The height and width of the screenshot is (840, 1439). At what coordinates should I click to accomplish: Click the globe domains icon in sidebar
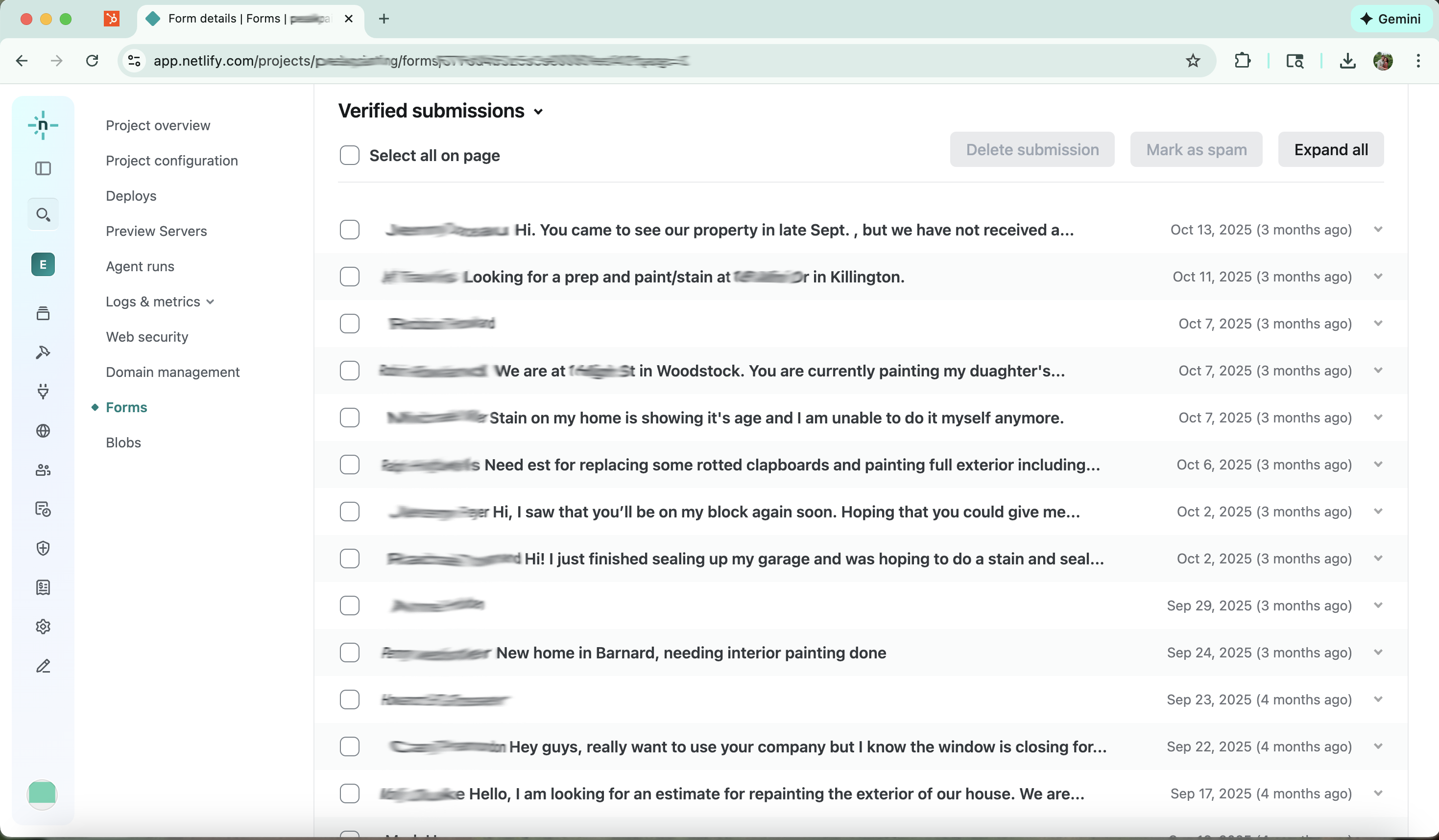click(44, 431)
